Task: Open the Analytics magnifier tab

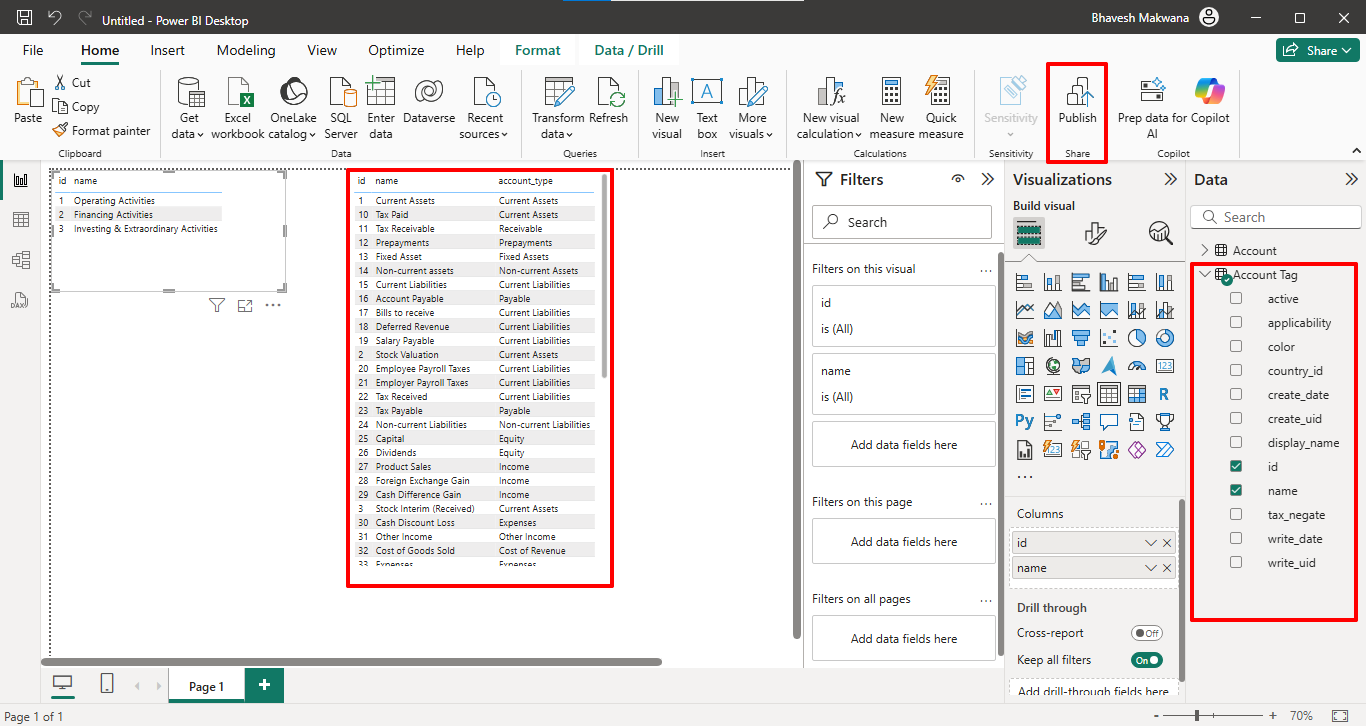Action: pos(1160,233)
